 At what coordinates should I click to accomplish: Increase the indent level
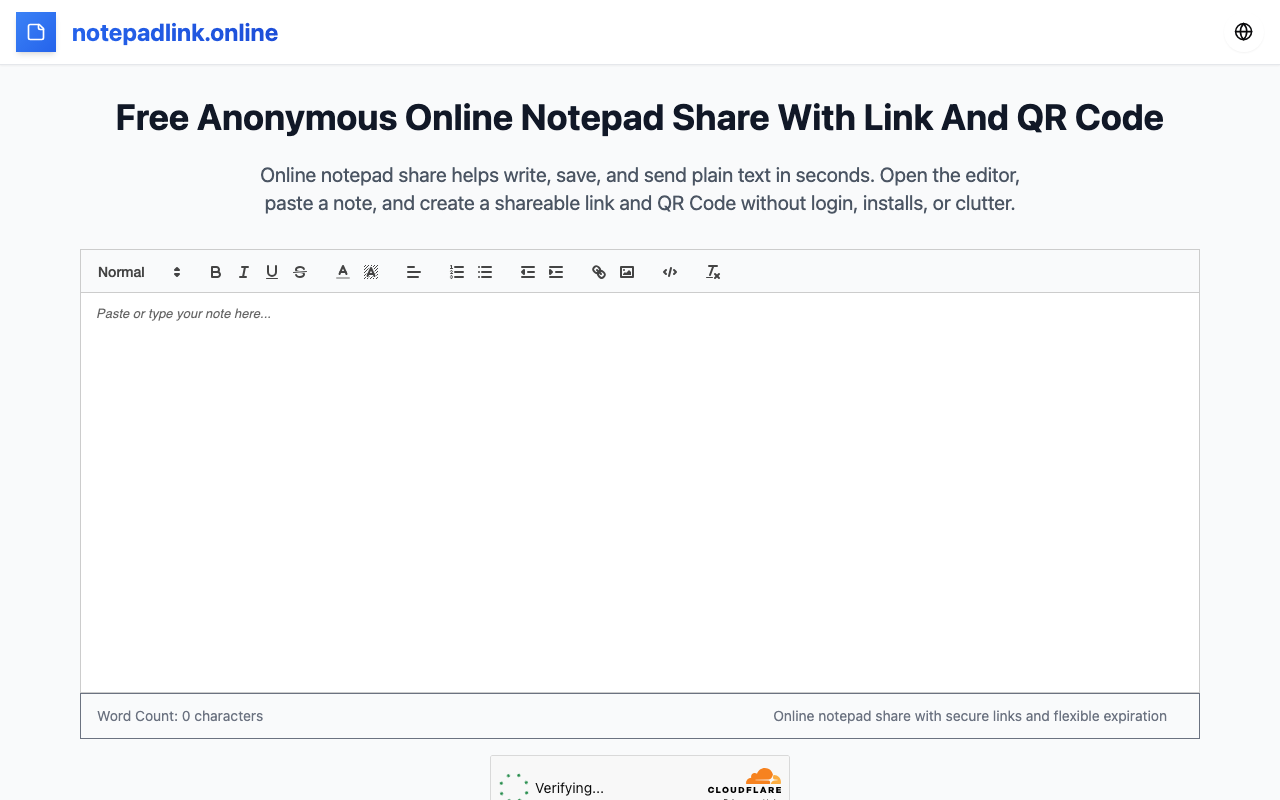tap(555, 272)
